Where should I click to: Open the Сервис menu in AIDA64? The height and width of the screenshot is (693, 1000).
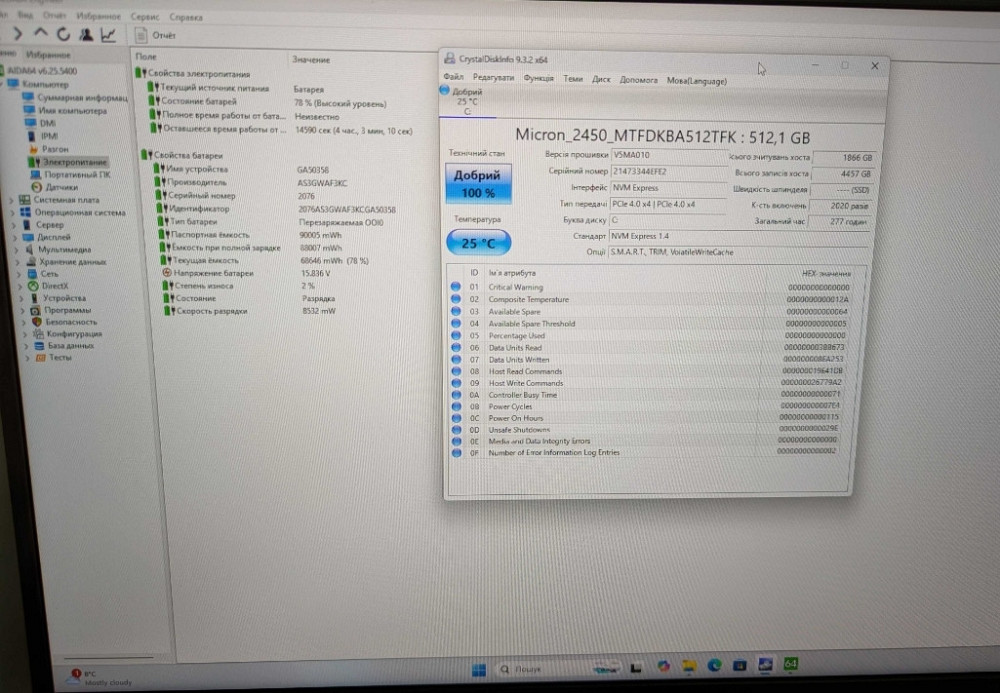click(x=146, y=17)
